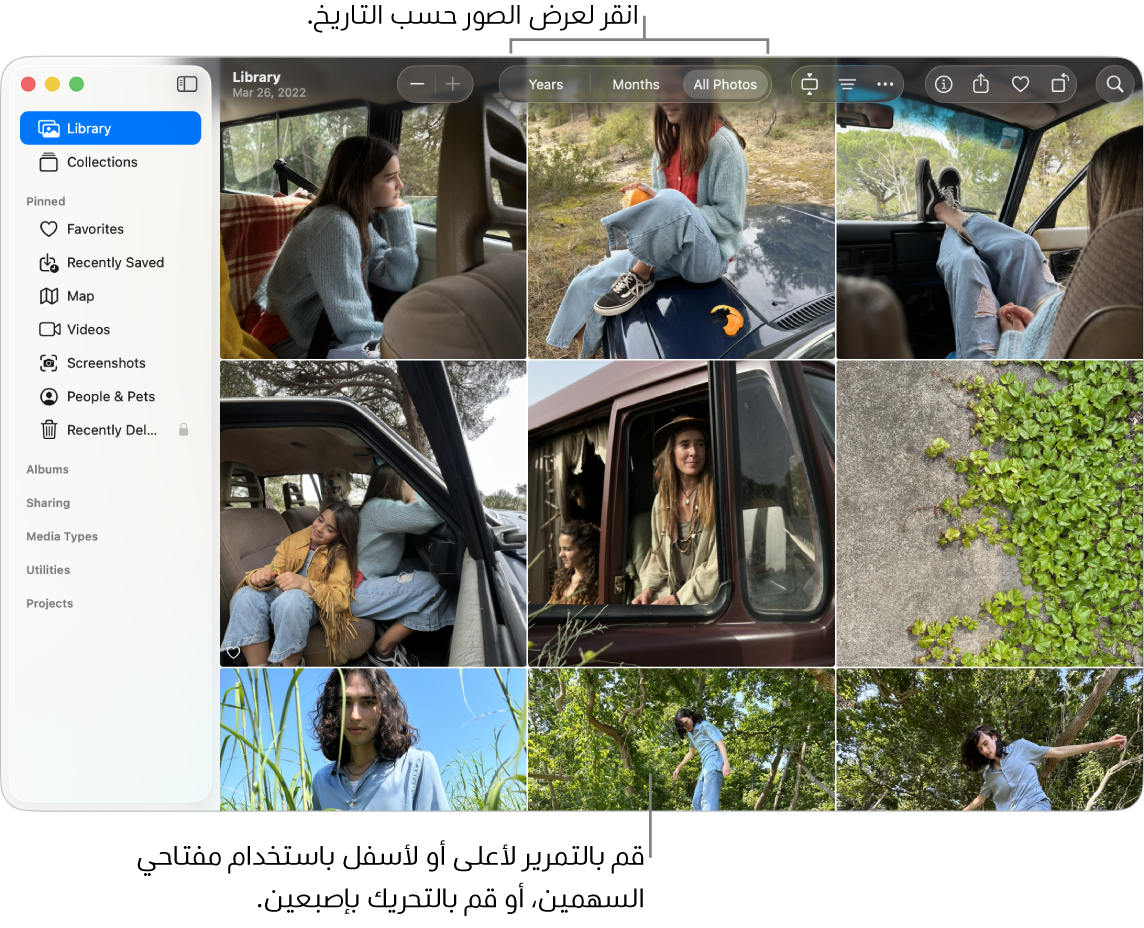
Task: Expand the Albums section
Action: coord(48,469)
